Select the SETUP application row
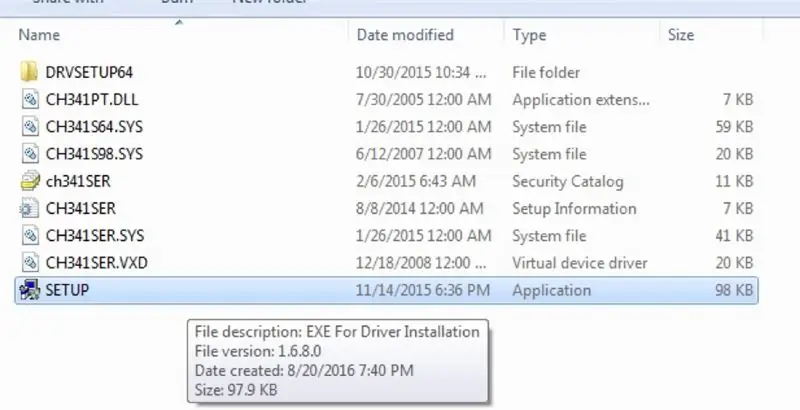800x410 pixels. tap(386, 290)
